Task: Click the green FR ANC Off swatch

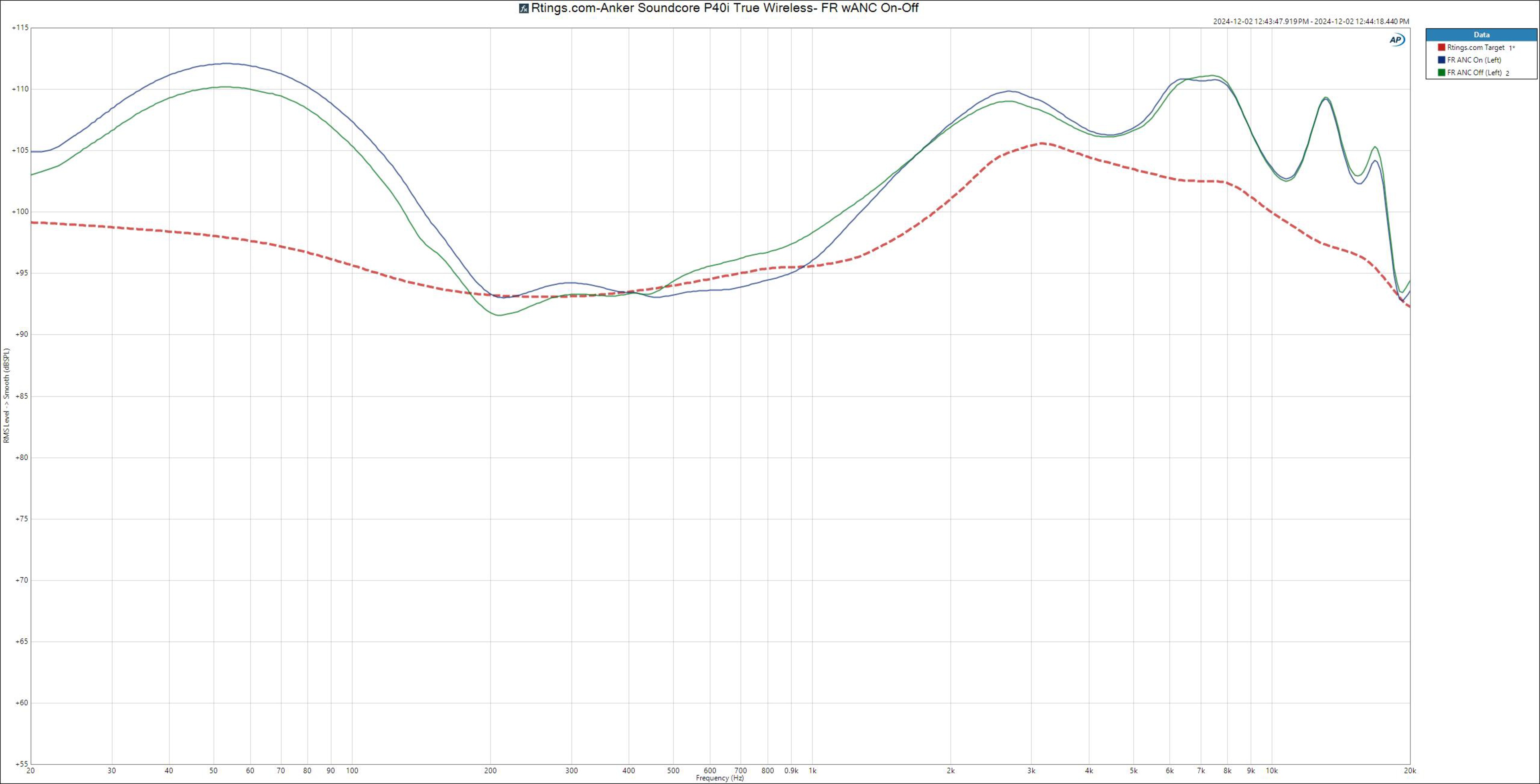Action: (x=1441, y=72)
